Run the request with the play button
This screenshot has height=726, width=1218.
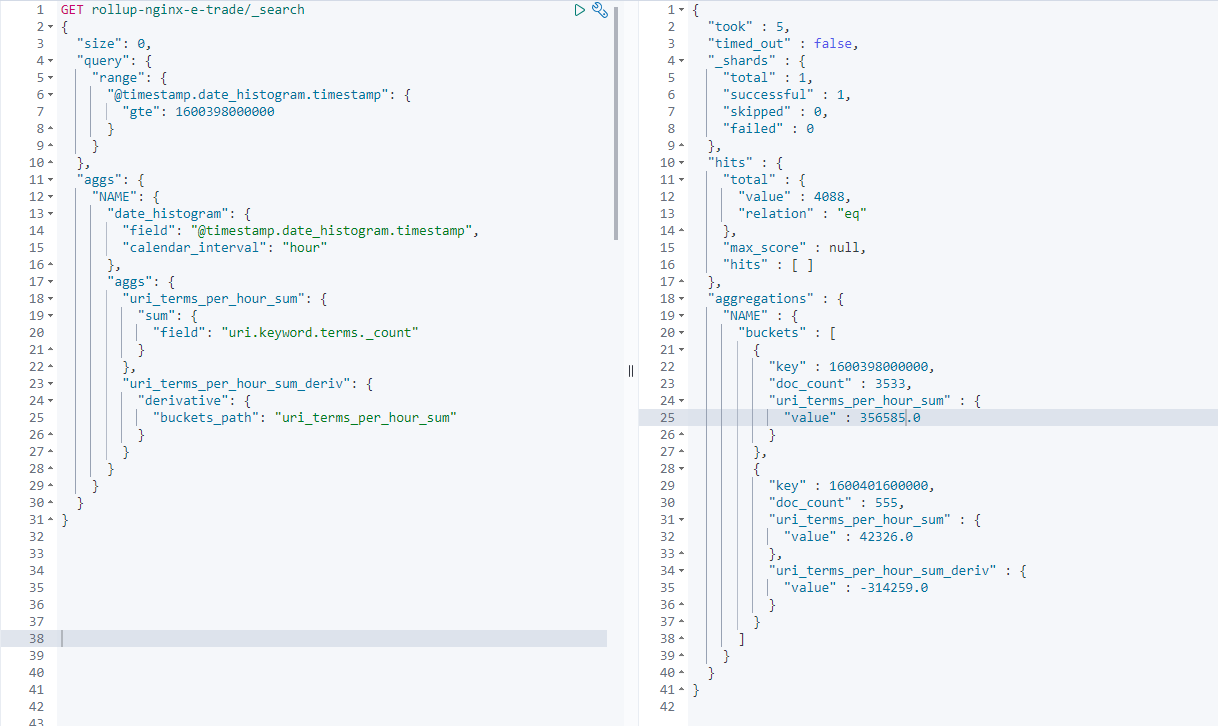[580, 10]
